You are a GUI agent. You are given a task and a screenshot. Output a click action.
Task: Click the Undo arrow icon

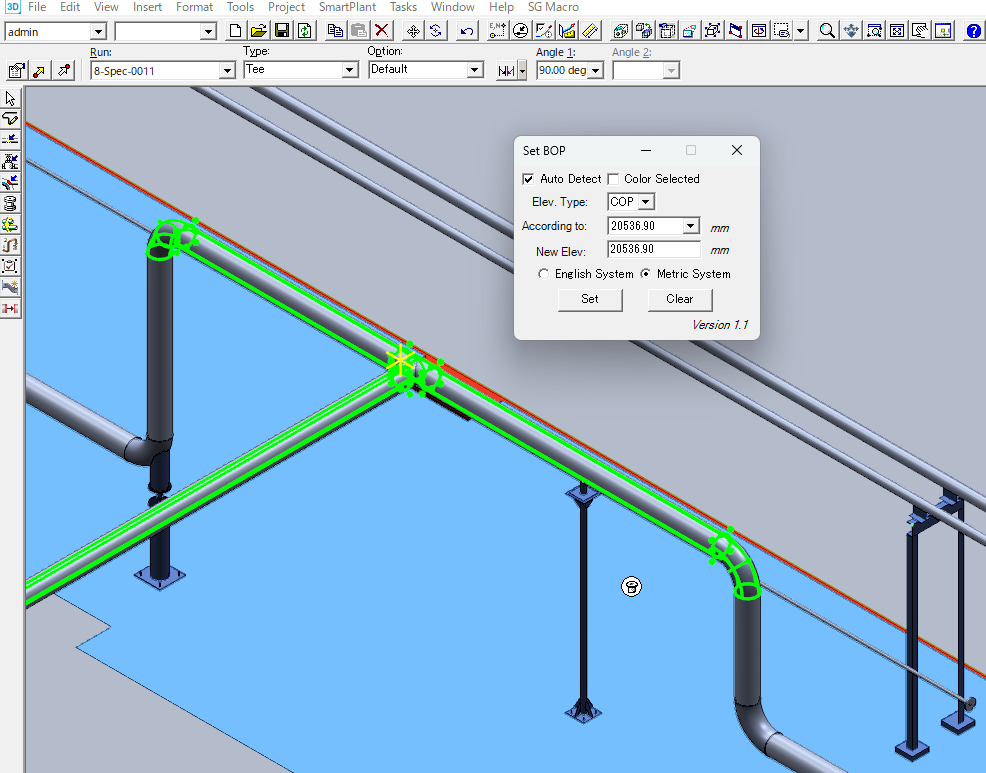[467, 31]
